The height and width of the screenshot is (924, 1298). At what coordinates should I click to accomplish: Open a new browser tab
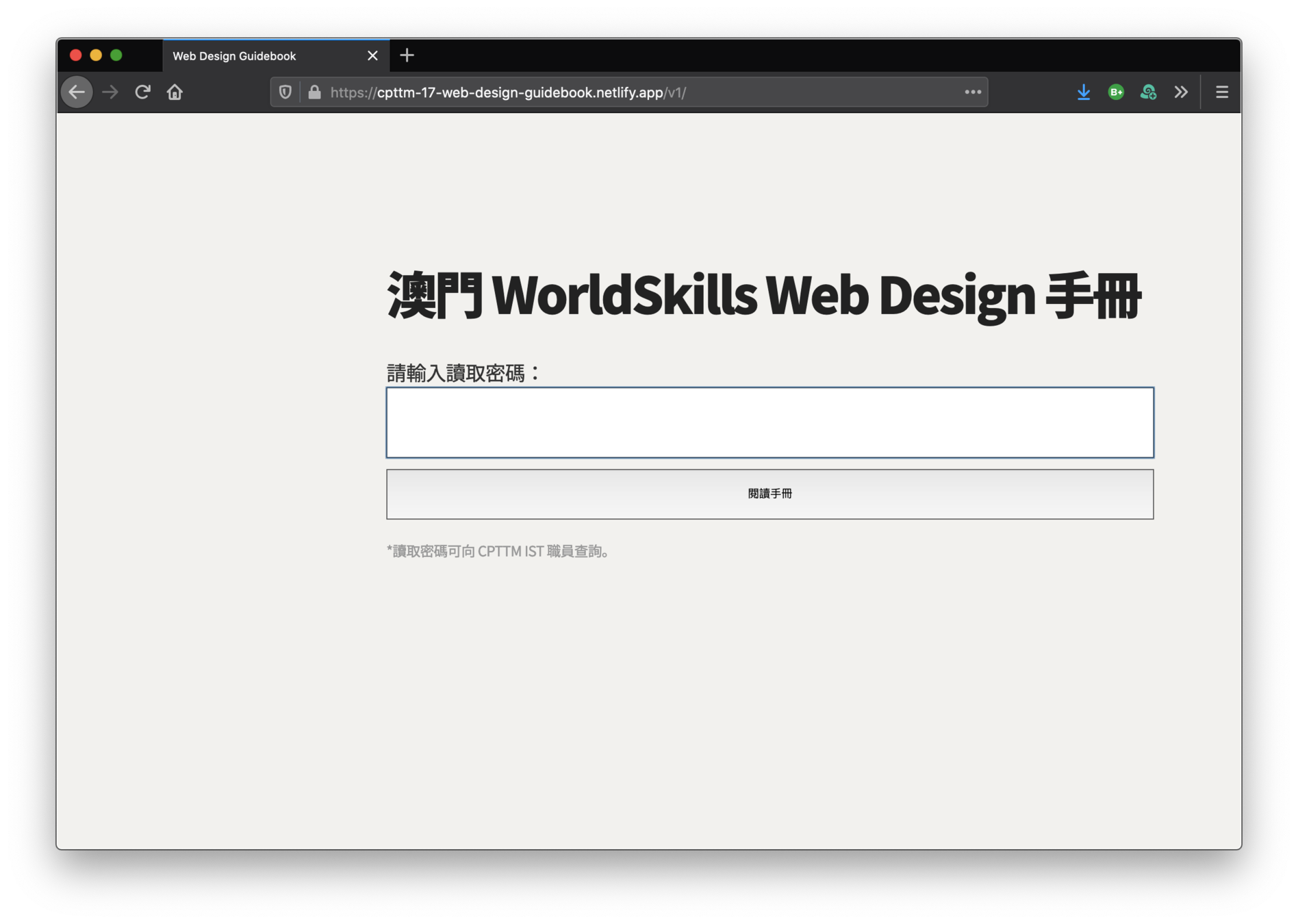click(407, 55)
